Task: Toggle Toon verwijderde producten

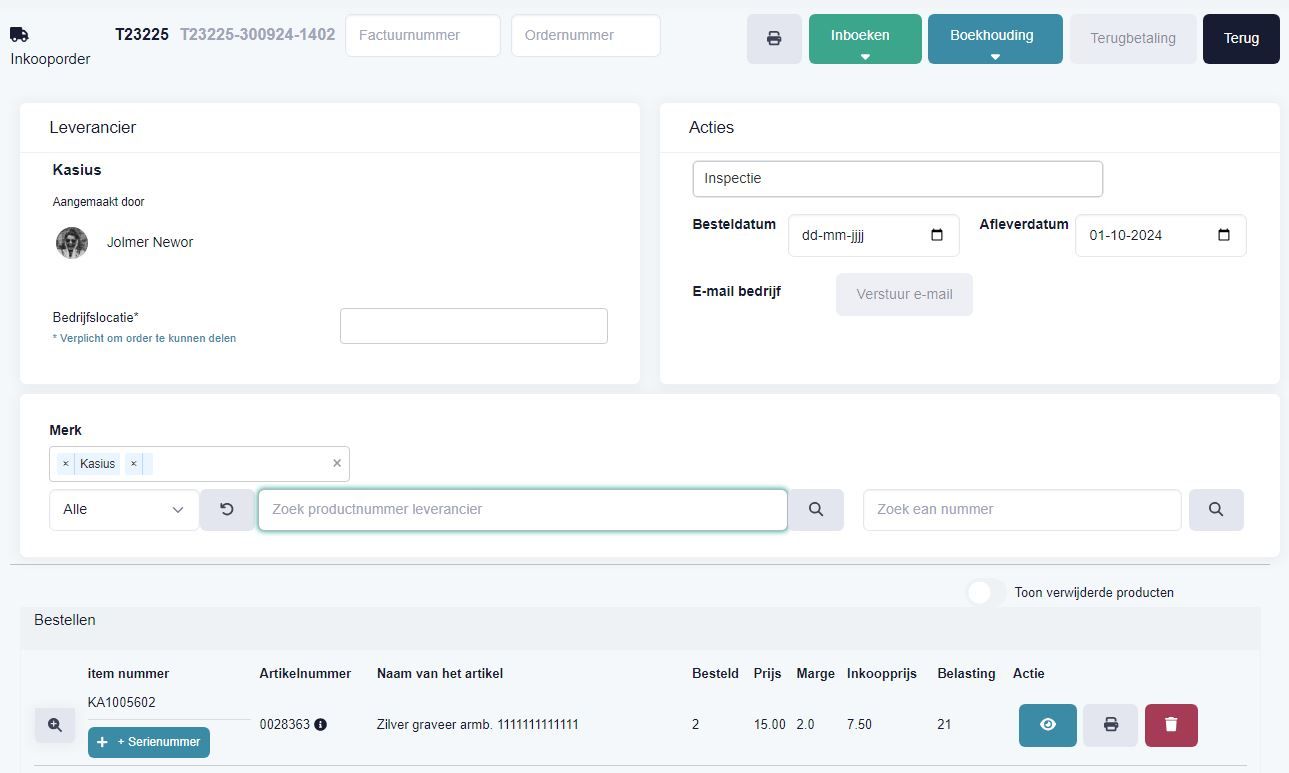Action: click(x=981, y=592)
